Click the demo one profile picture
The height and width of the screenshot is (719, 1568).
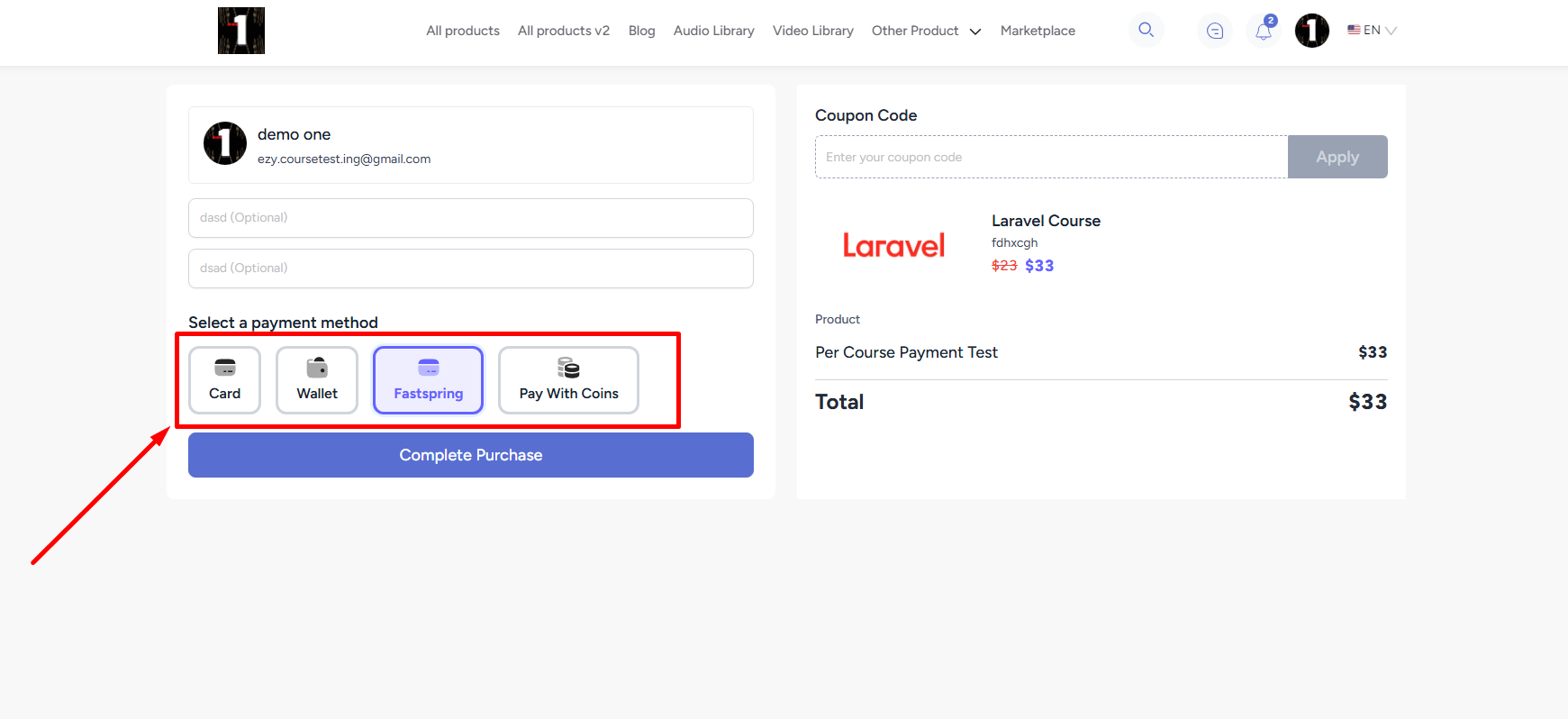tap(225, 144)
